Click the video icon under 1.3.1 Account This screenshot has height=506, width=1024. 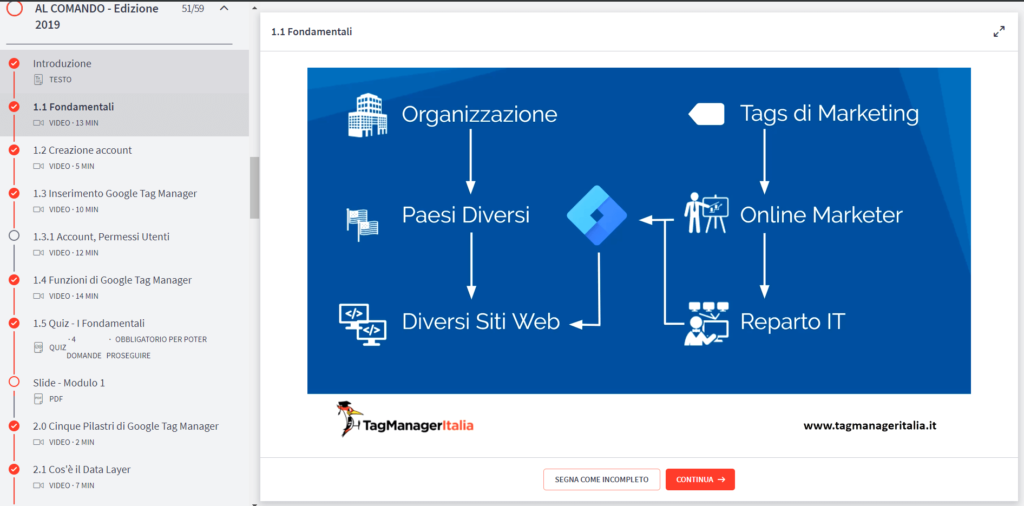point(39,253)
